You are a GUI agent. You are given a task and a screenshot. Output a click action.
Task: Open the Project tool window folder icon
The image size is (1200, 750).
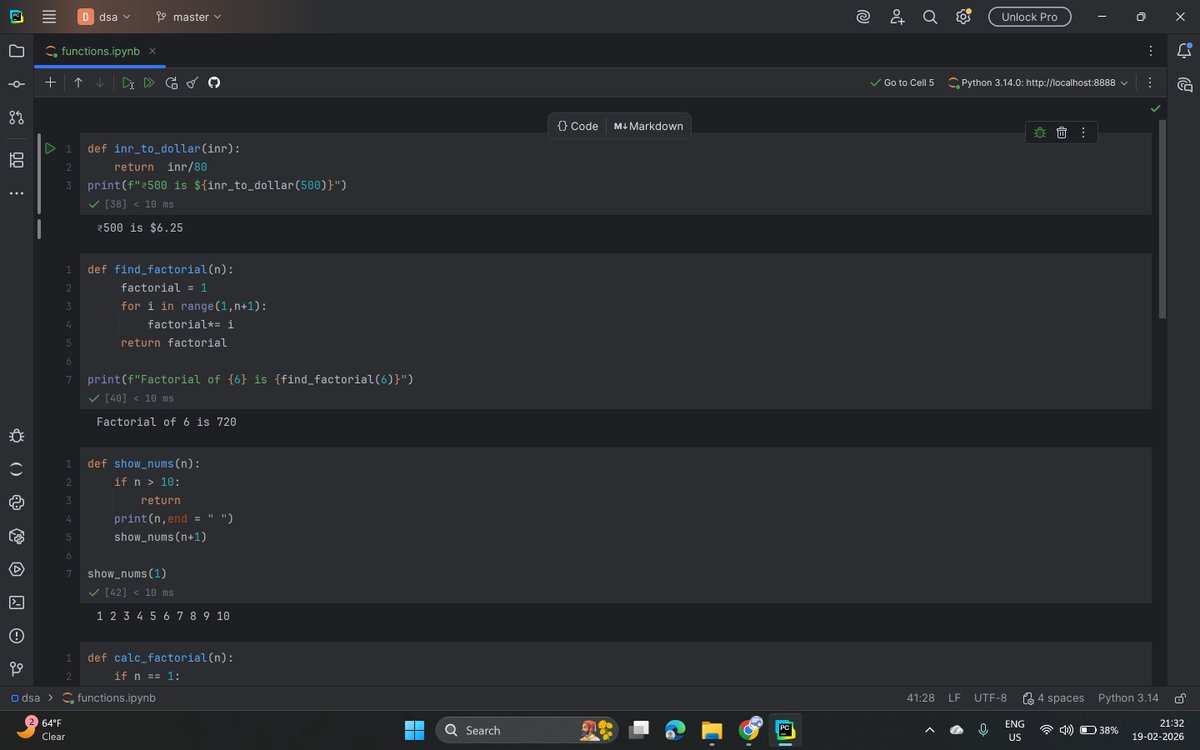pyautogui.click(x=16, y=50)
